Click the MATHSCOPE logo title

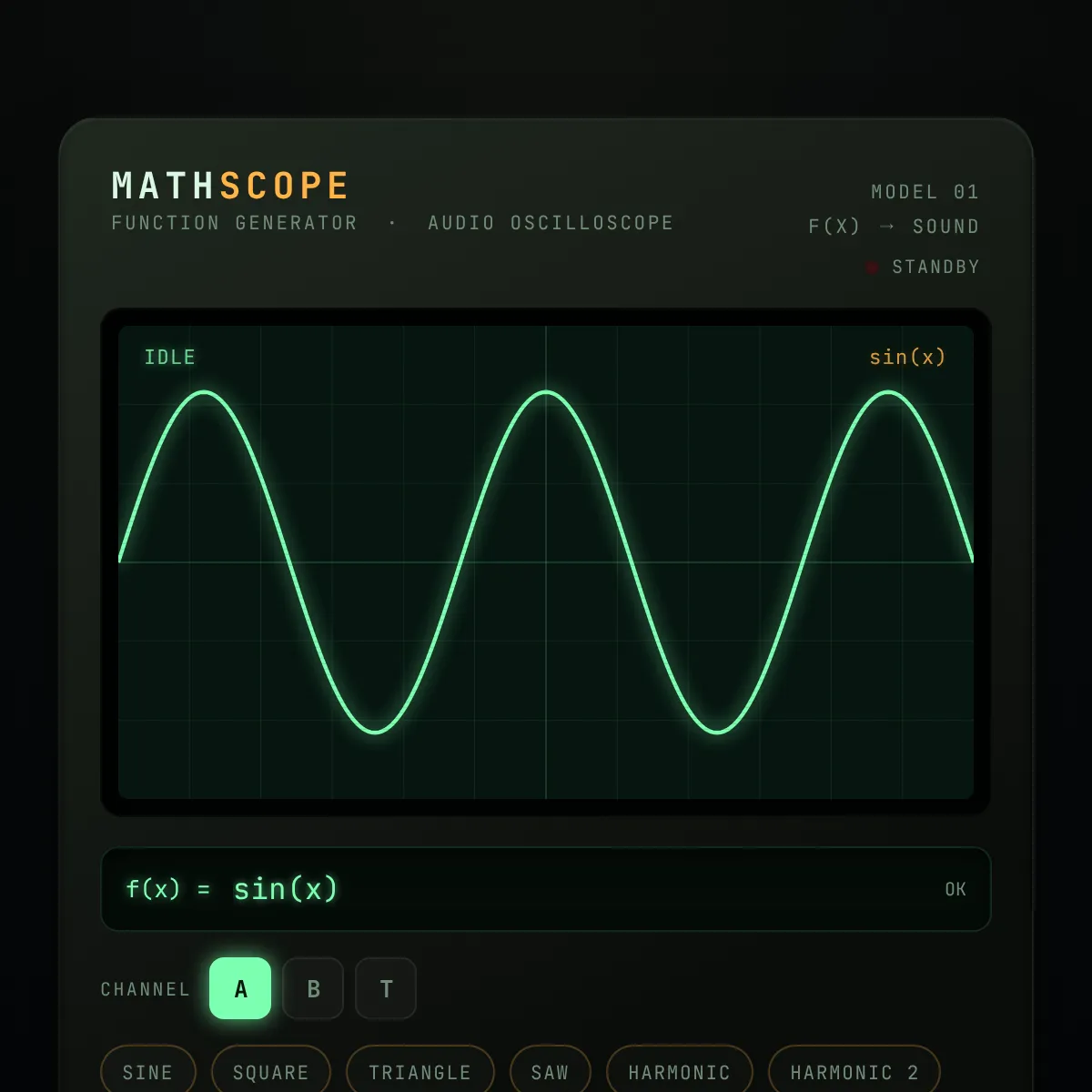coord(230,186)
